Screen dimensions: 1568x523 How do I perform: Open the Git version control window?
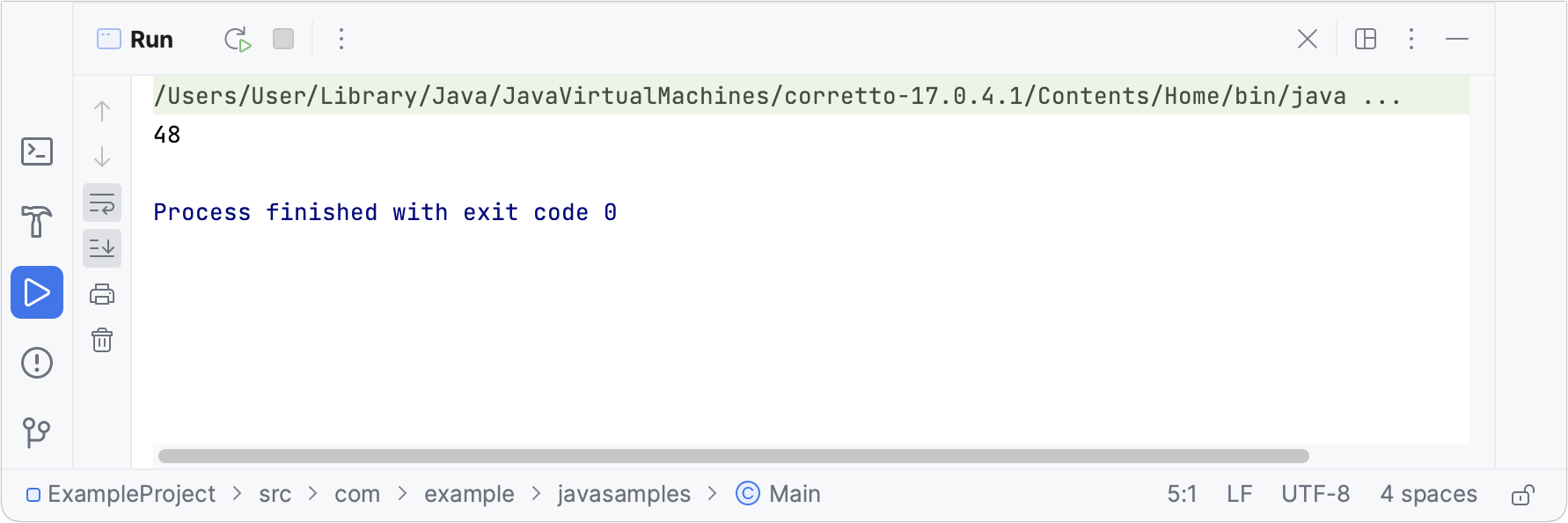pyautogui.click(x=37, y=432)
